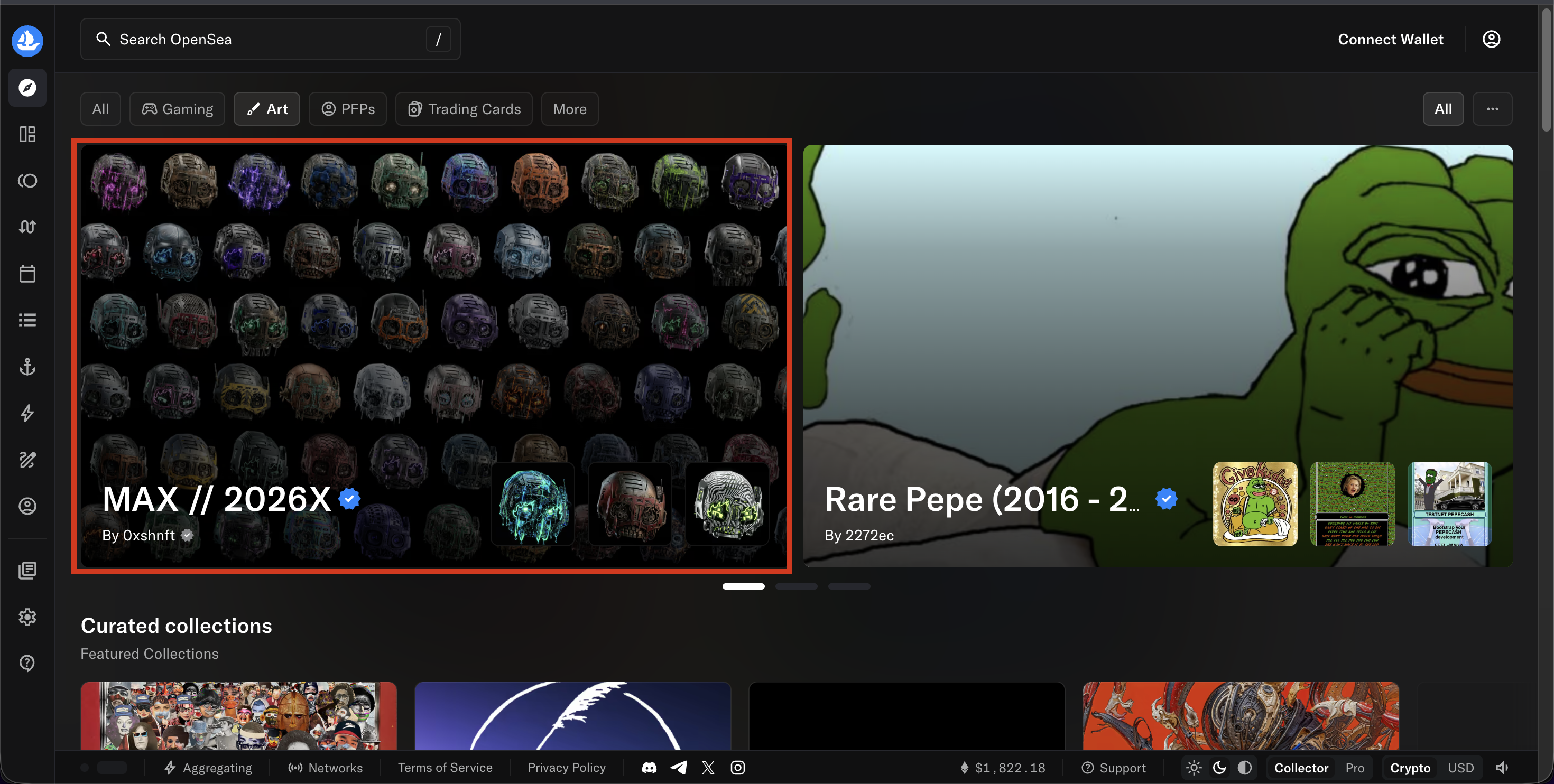Viewport: 1554px width, 784px height.
Task: Open the Instagram link in footer
Action: coord(738,768)
